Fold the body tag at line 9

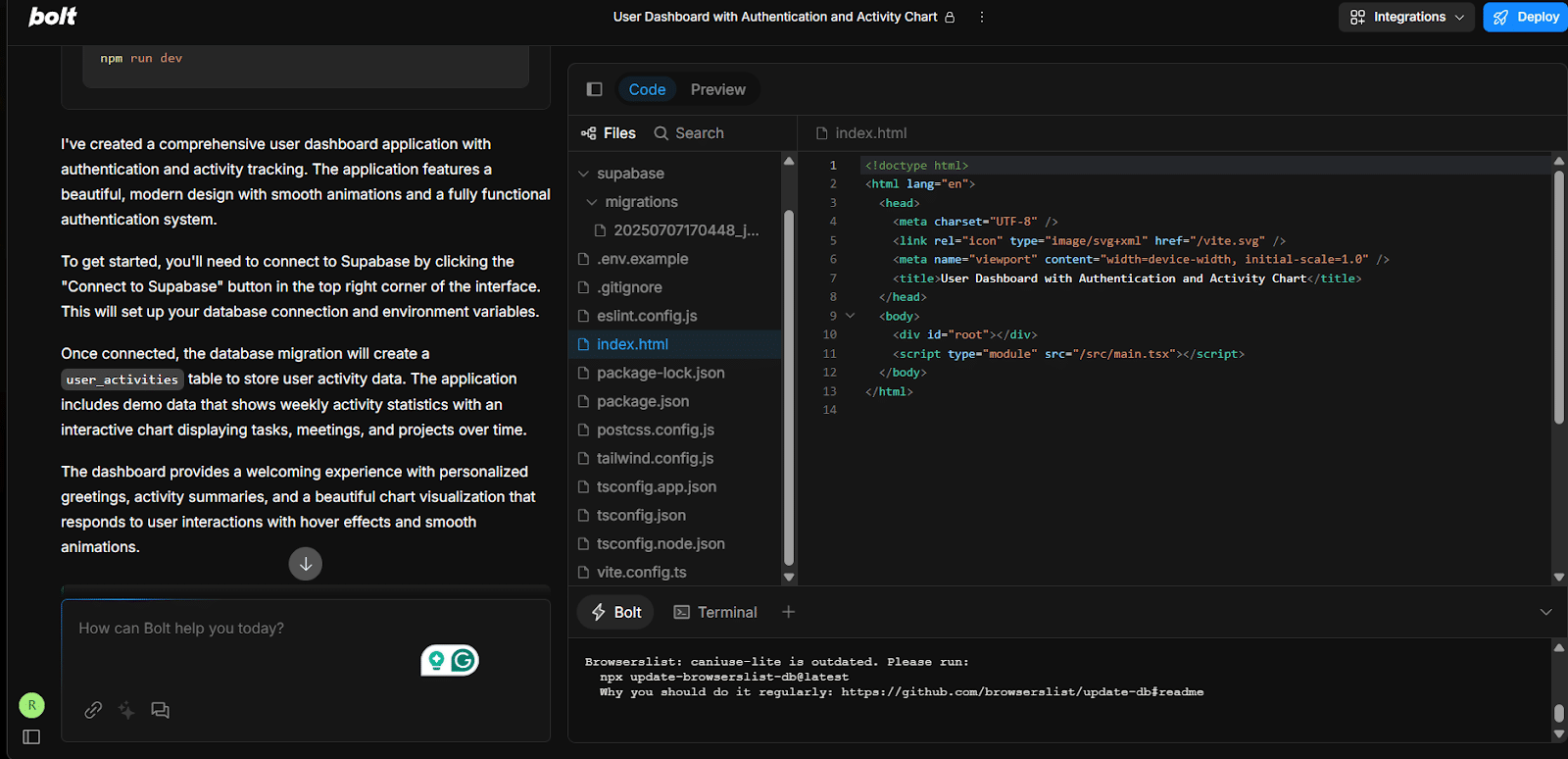850,316
